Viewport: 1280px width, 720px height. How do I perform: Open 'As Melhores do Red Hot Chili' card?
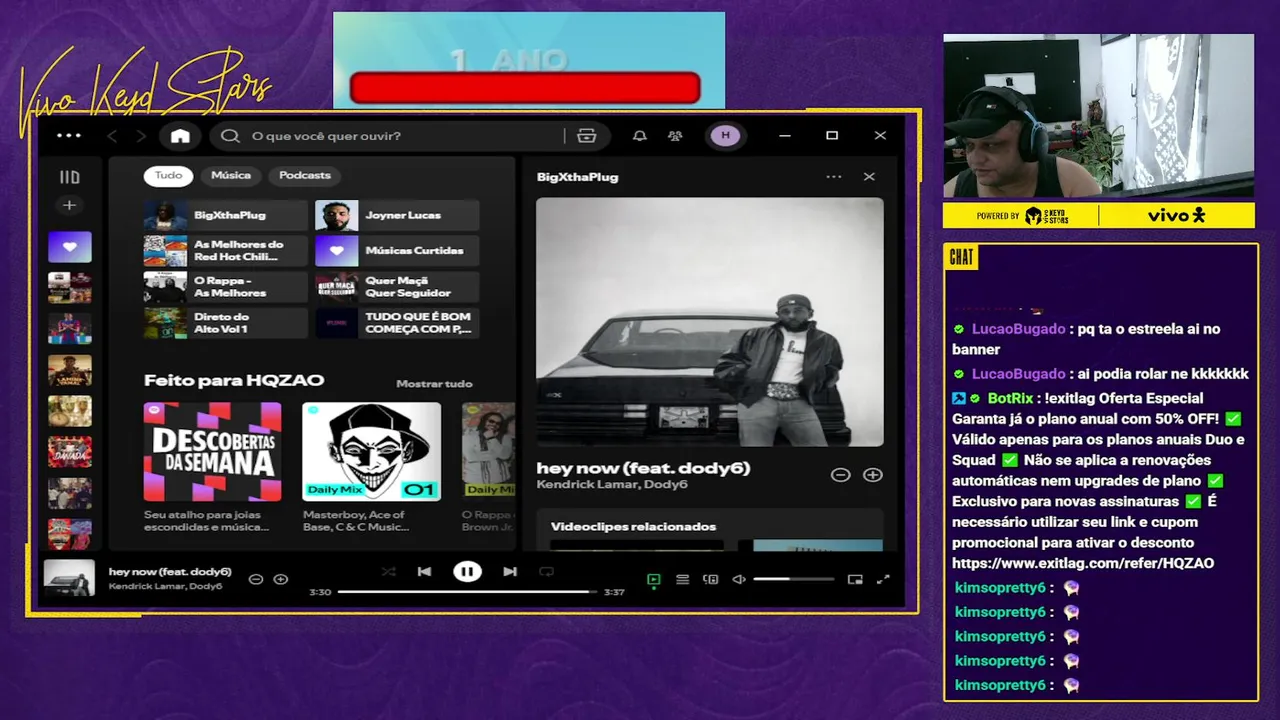[x=226, y=251]
